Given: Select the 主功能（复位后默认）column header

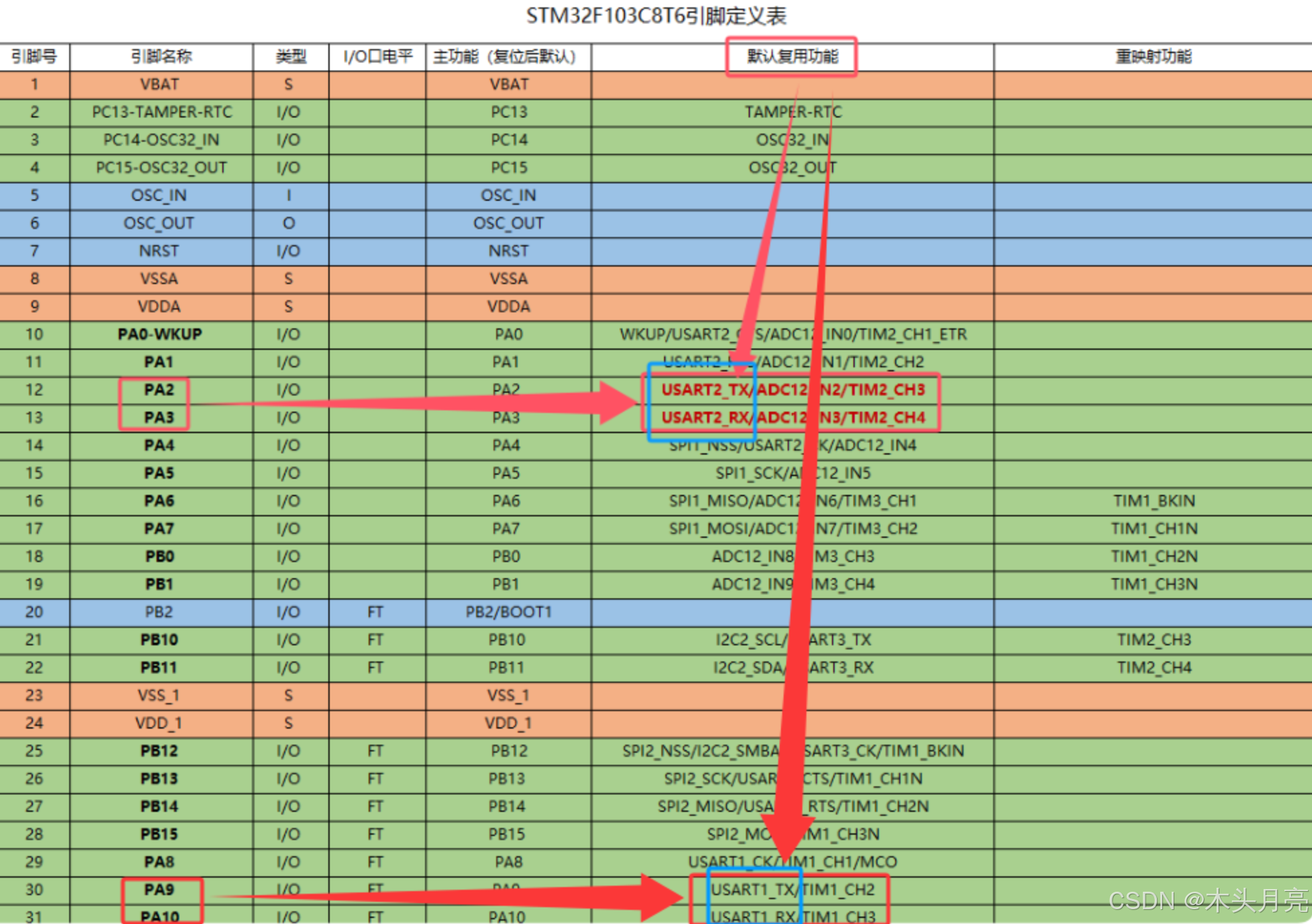Looking at the screenshot, I should tap(508, 57).
